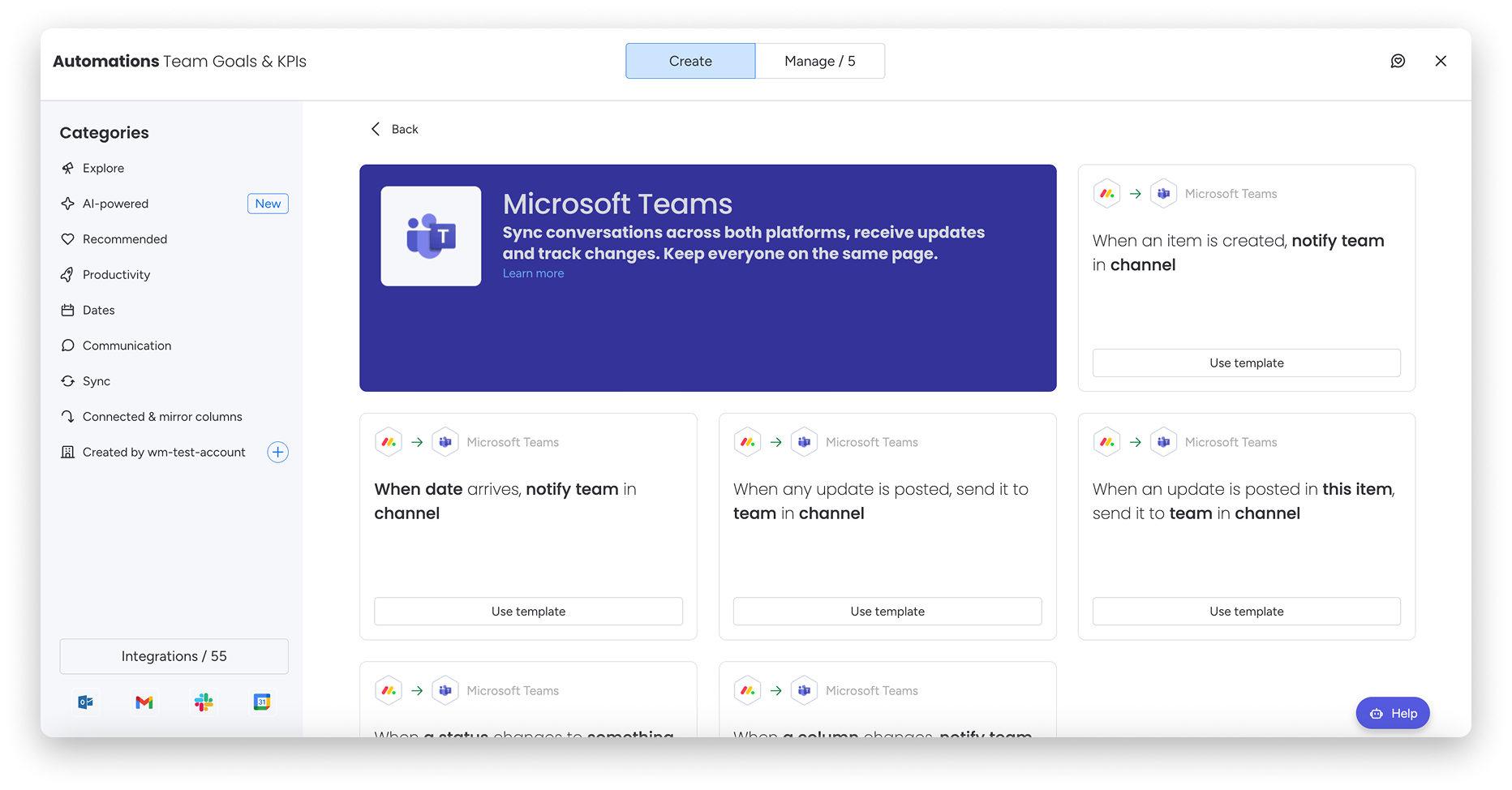This screenshot has width=1512, height=790.
Task: Click the 'Automations Team Goals & KPIs' title
Action: point(179,62)
